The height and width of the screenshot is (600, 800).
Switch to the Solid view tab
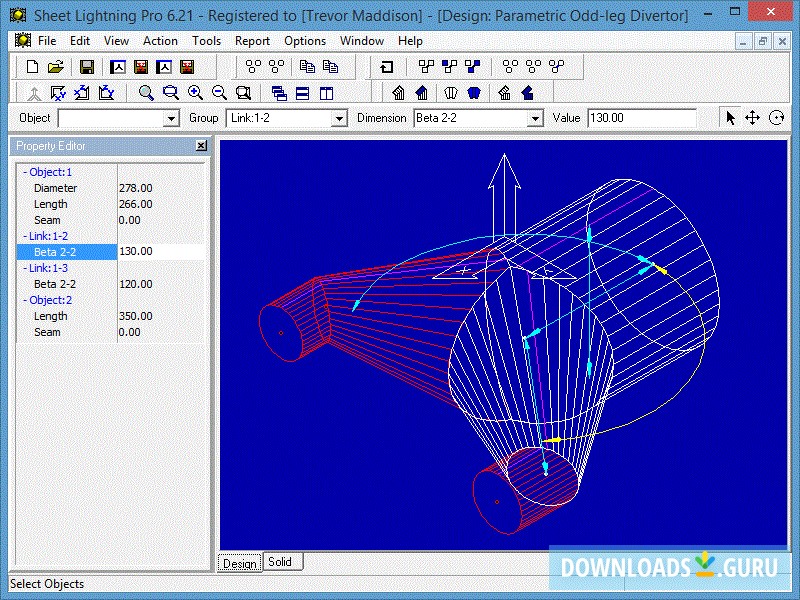[x=281, y=561]
